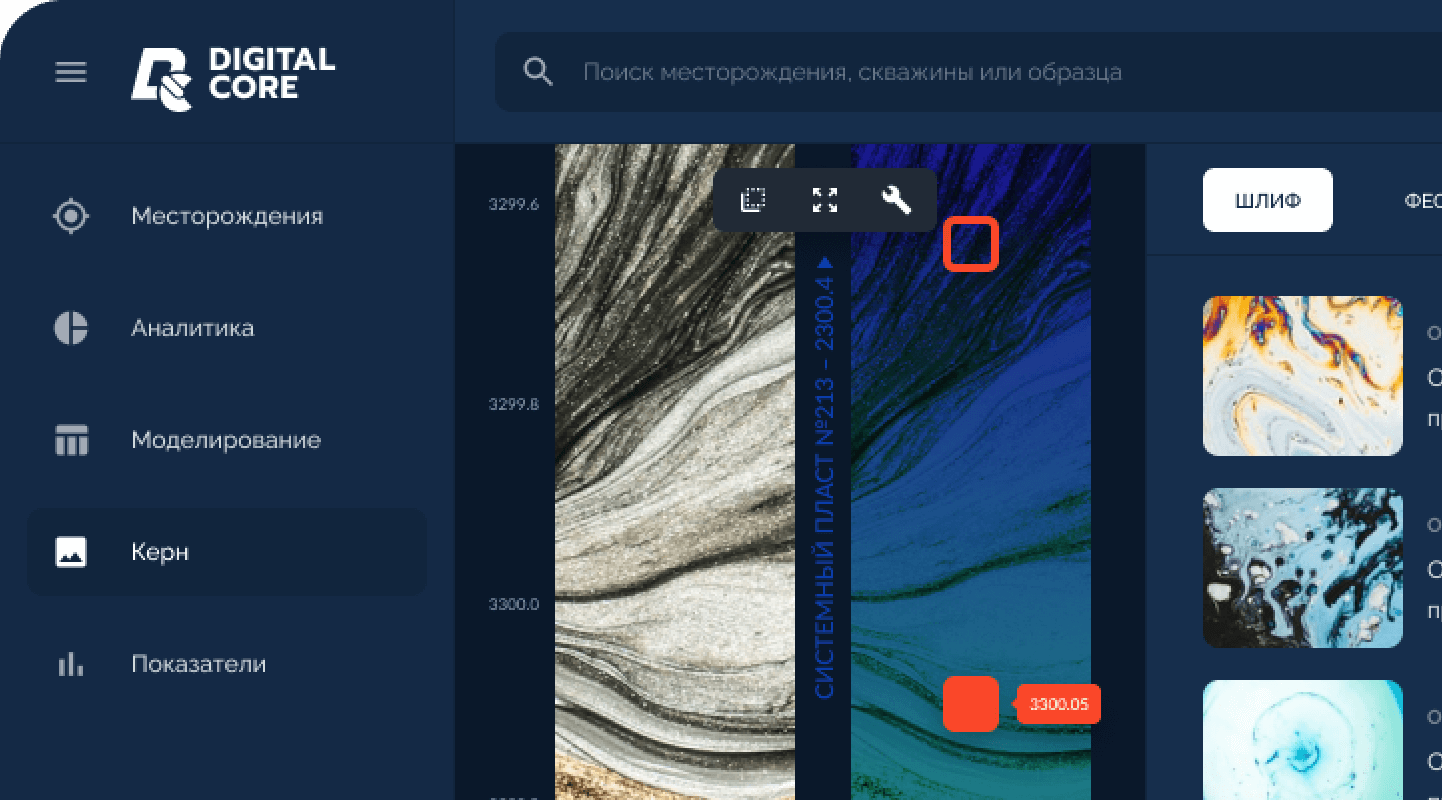Click depth mark 3299.8

[514, 404]
